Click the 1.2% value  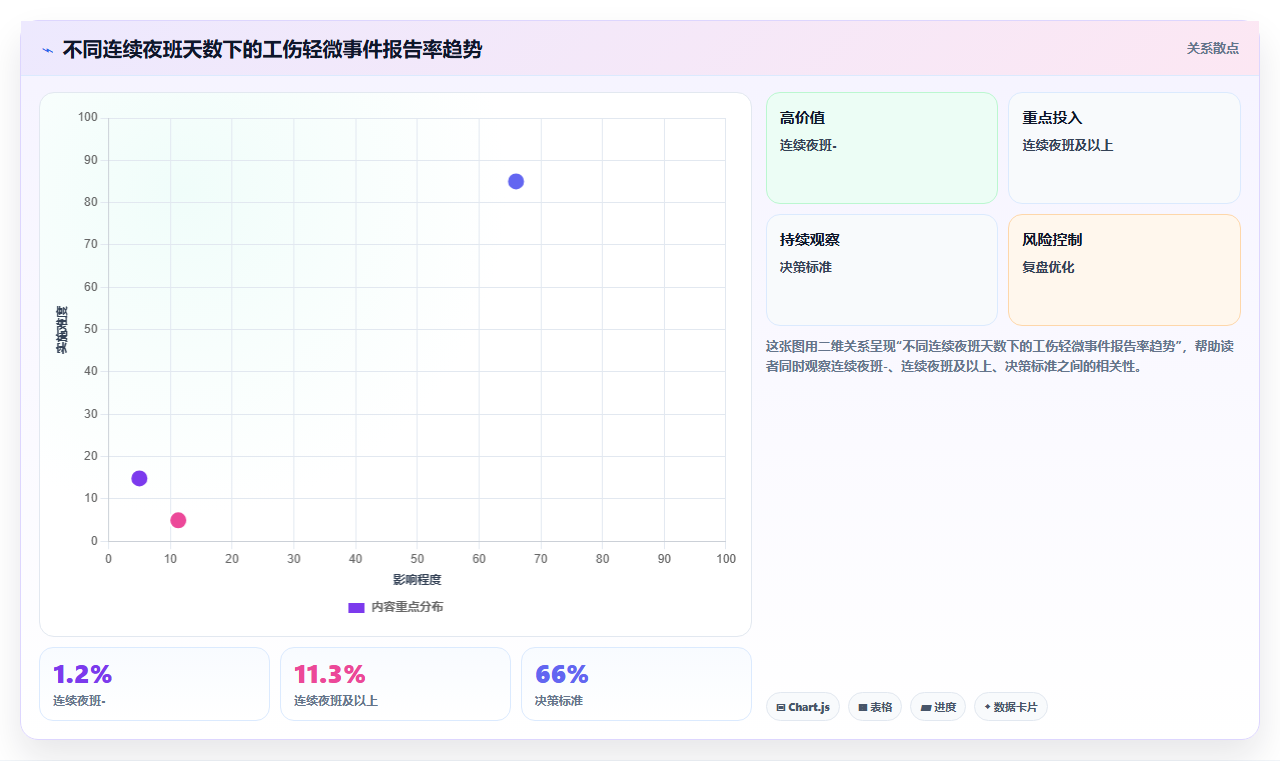tap(82, 674)
